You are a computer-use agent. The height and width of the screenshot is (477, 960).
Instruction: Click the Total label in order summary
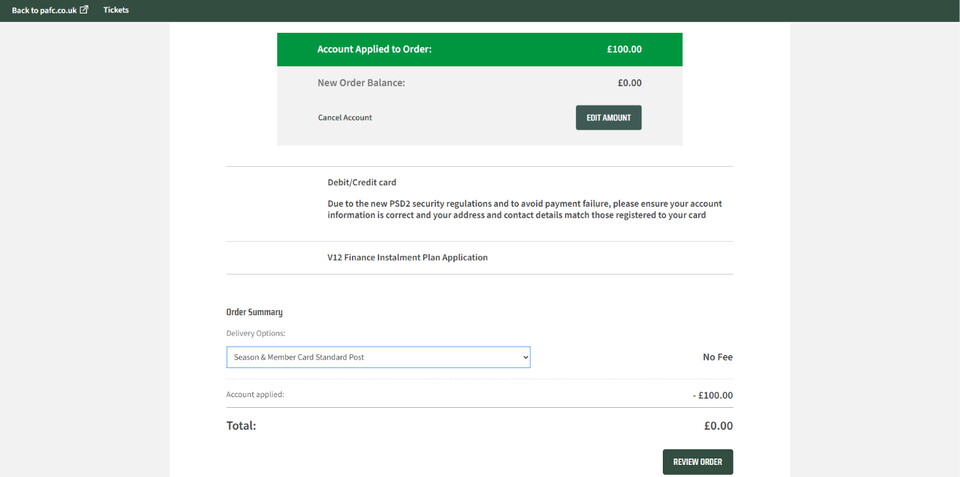point(241,425)
